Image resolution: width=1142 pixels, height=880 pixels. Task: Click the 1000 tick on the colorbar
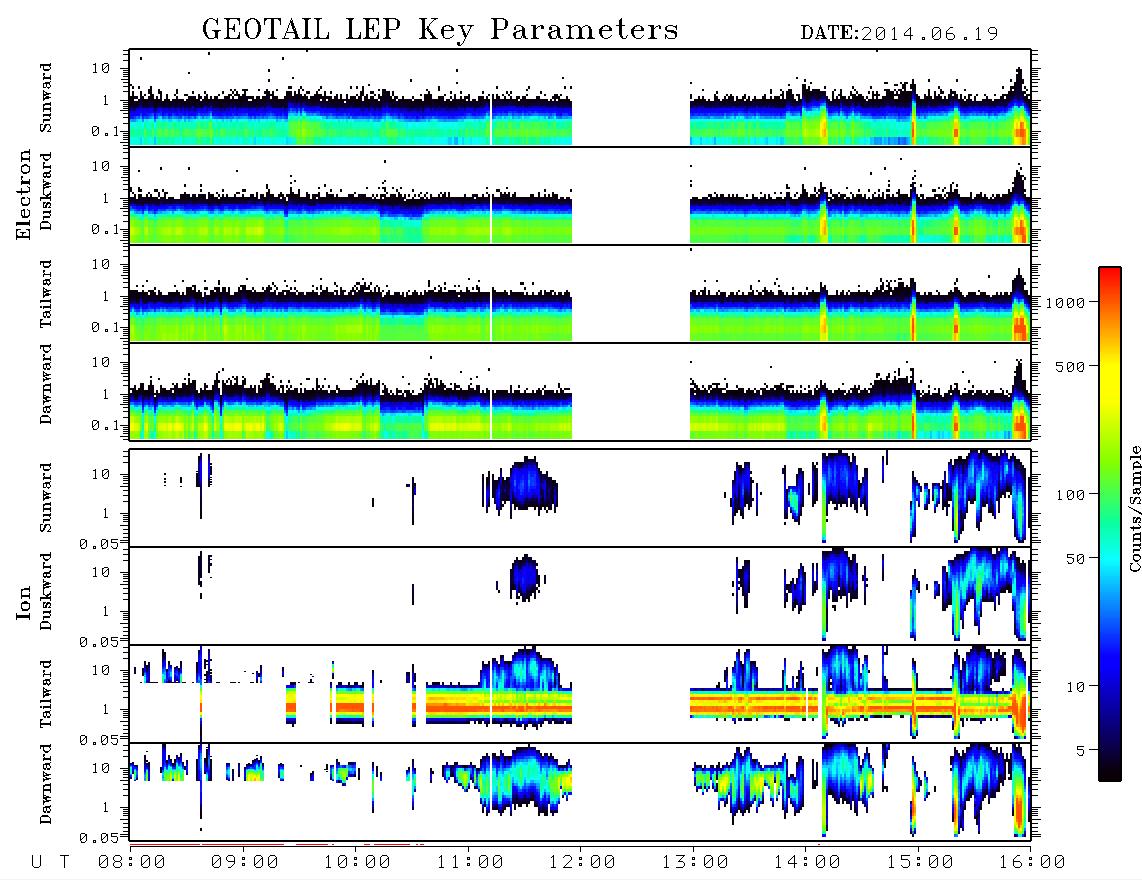coord(1065,302)
